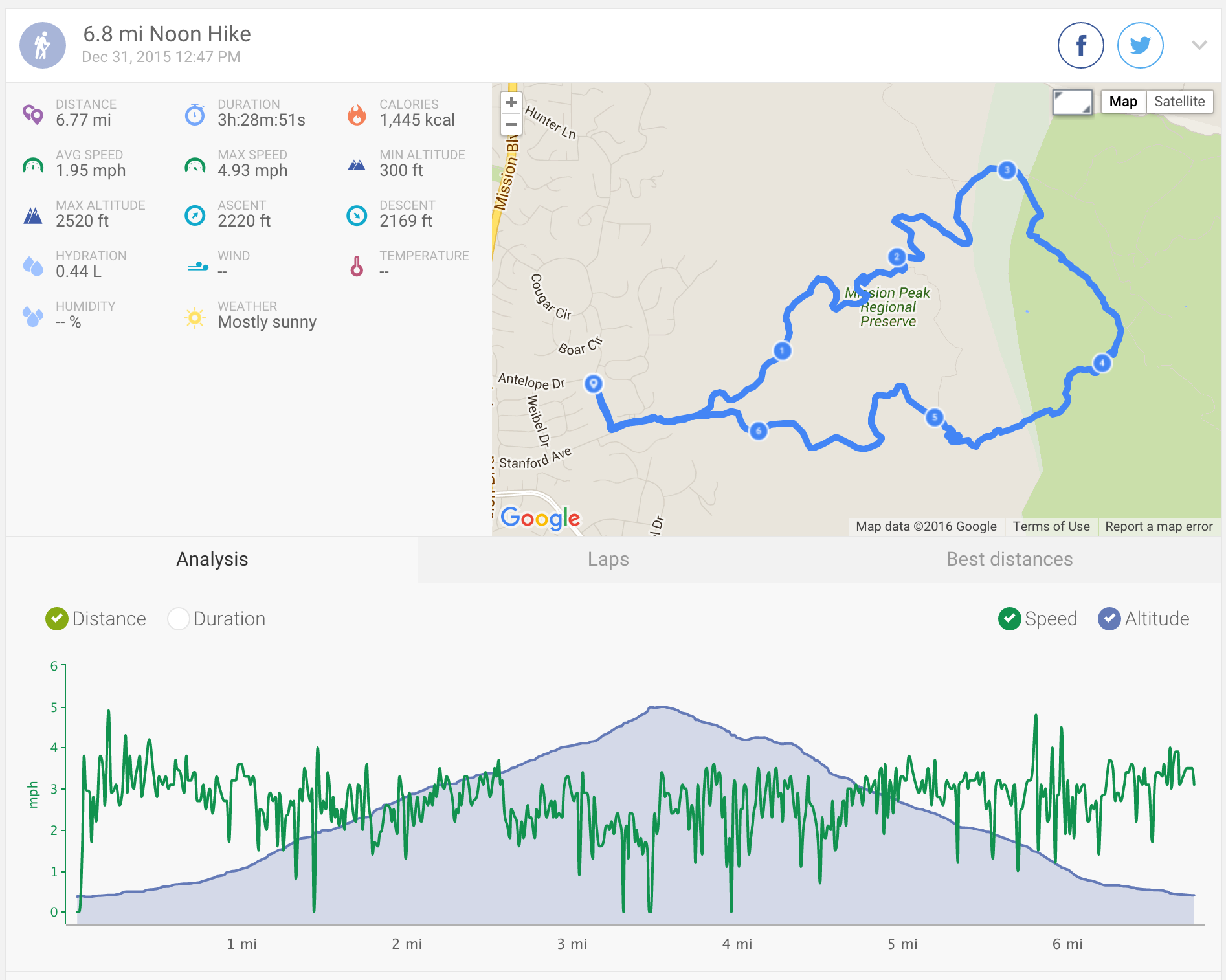The height and width of the screenshot is (980, 1226).
Task: Click the calories flame icon
Action: (357, 115)
